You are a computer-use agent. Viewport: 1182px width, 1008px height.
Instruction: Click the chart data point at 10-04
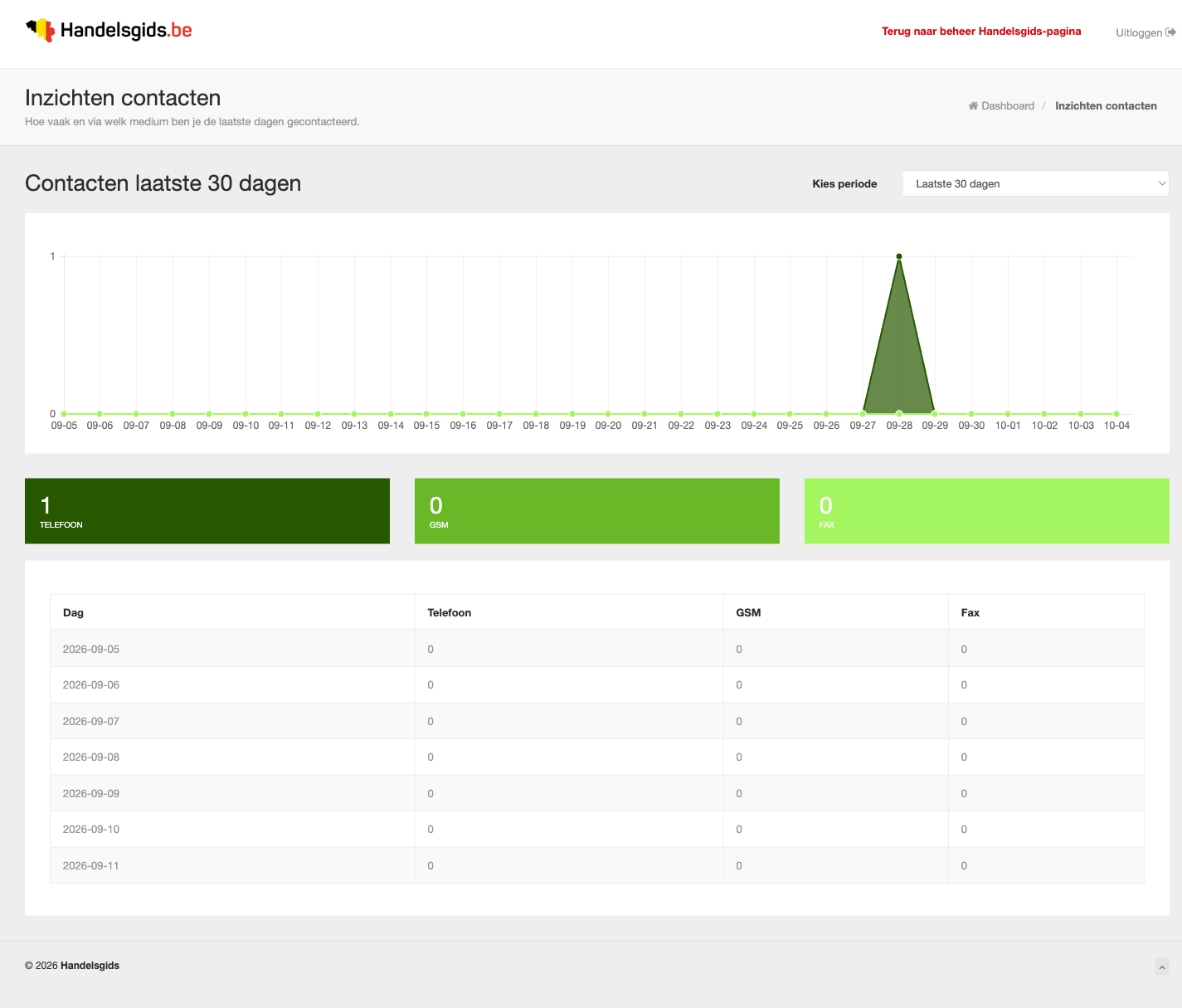(1116, 413)
